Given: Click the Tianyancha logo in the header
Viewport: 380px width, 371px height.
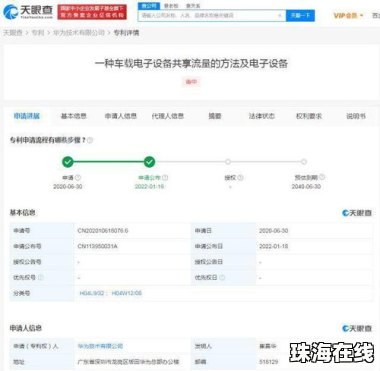Looking at the screenshot, I should point(28,12).
